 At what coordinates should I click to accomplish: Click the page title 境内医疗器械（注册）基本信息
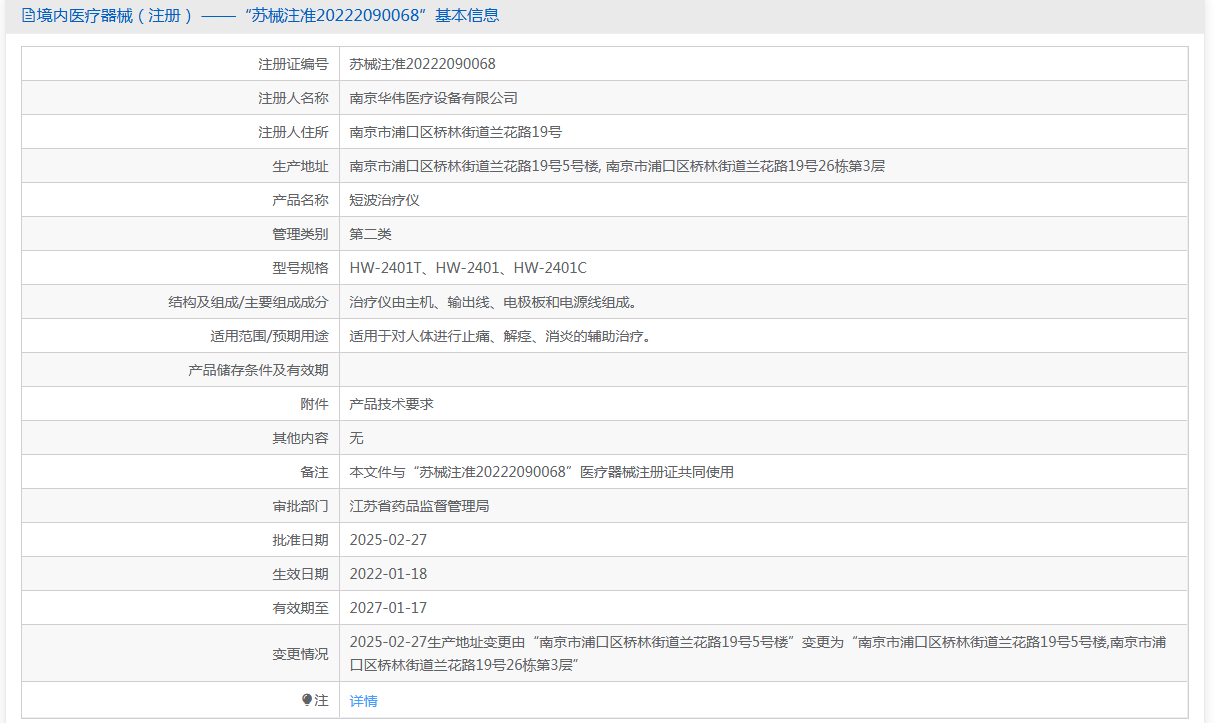click(x=267, y=16)
